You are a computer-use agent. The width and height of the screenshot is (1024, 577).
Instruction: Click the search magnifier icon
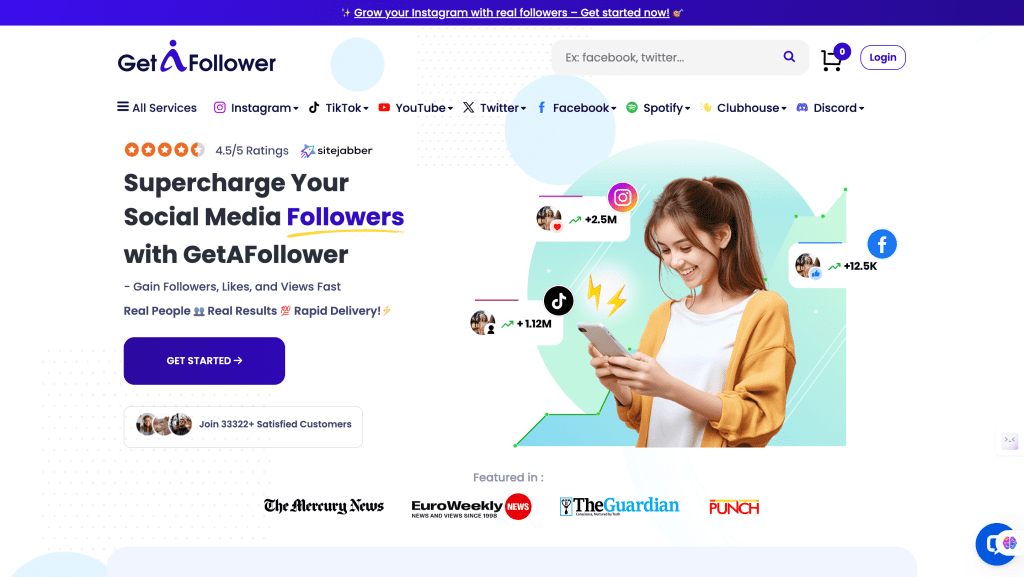click(789, 57)
